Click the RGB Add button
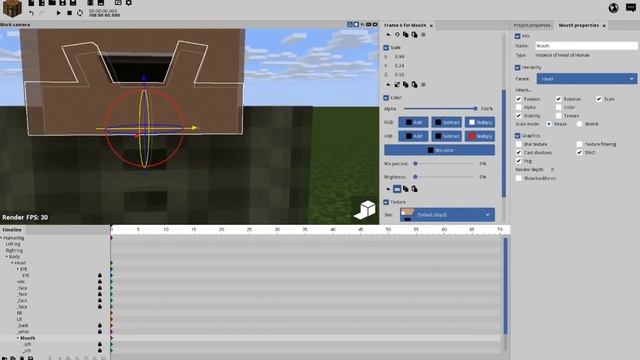 click(x=413, y=122)
